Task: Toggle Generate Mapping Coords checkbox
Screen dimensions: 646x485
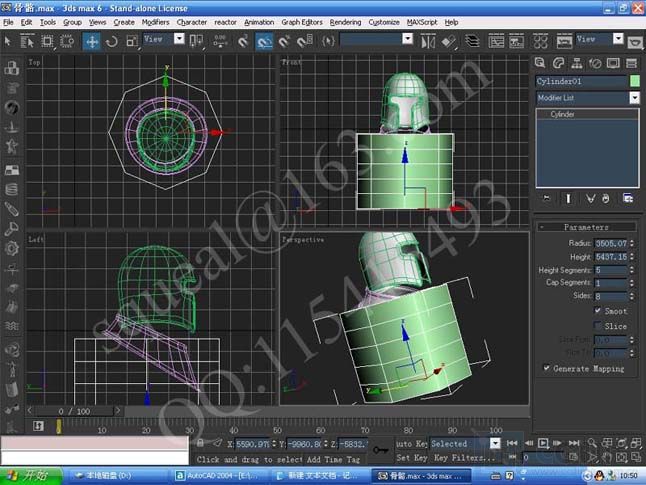Action: [x=546, y=368]
